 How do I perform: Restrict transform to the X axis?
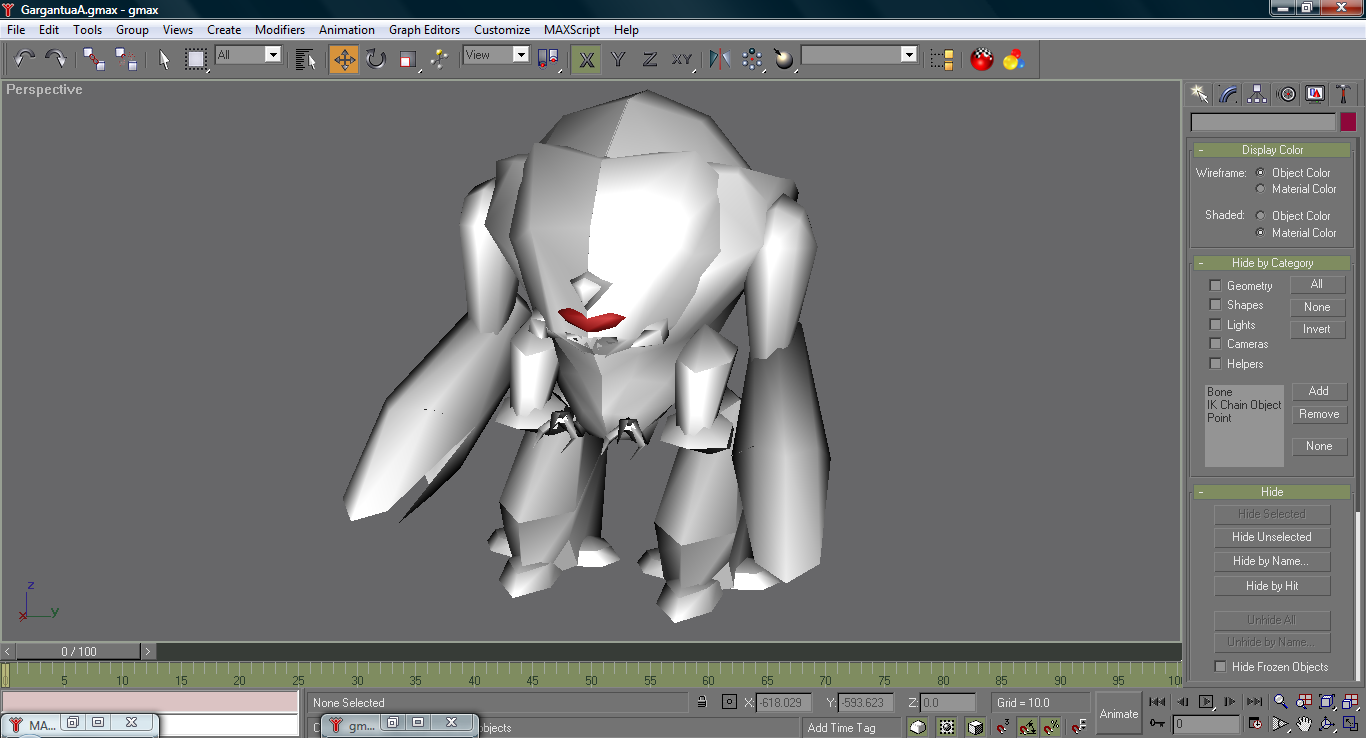[x=587, y=59]
